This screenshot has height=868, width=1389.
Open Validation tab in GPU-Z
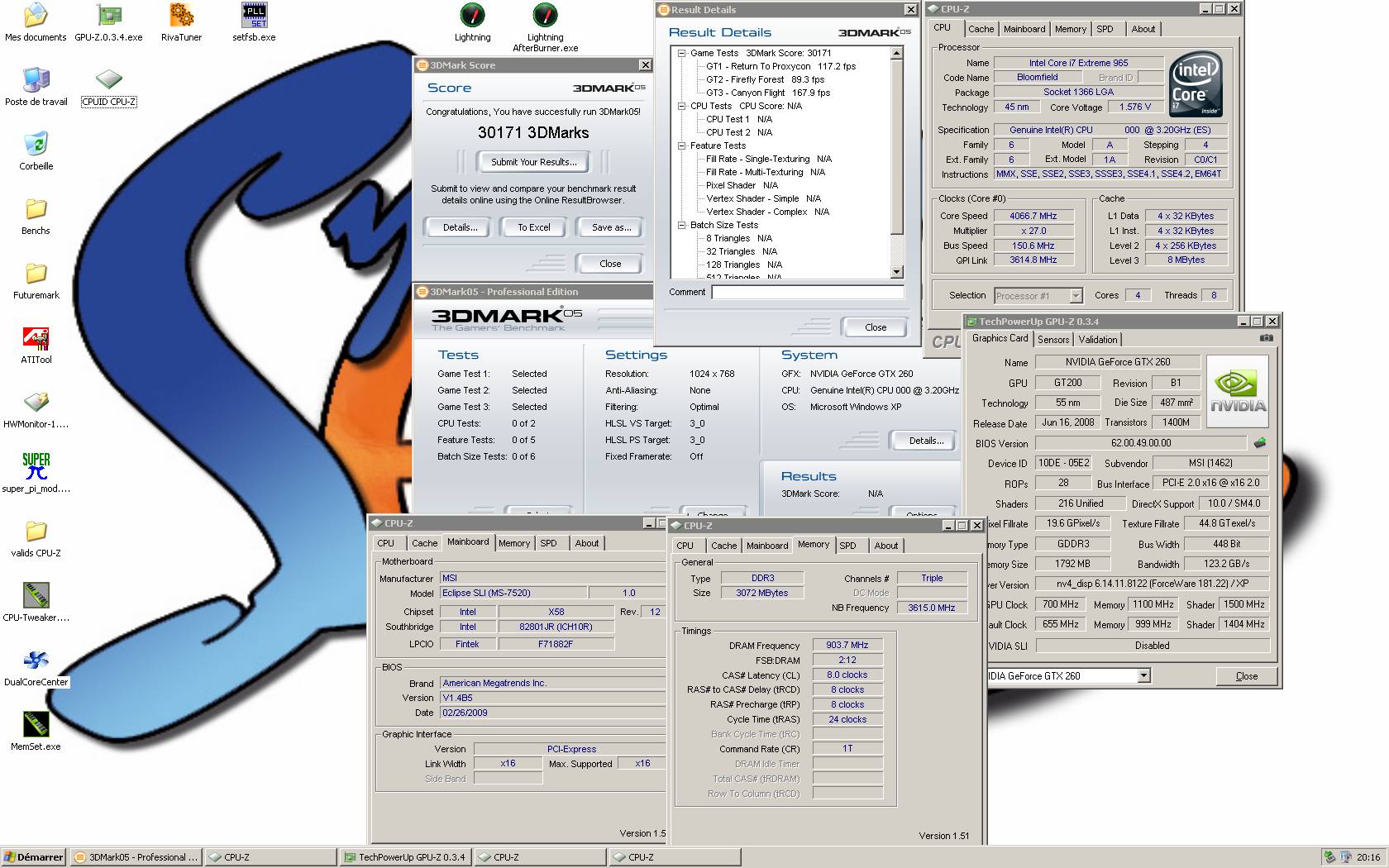pos(1098,340)
